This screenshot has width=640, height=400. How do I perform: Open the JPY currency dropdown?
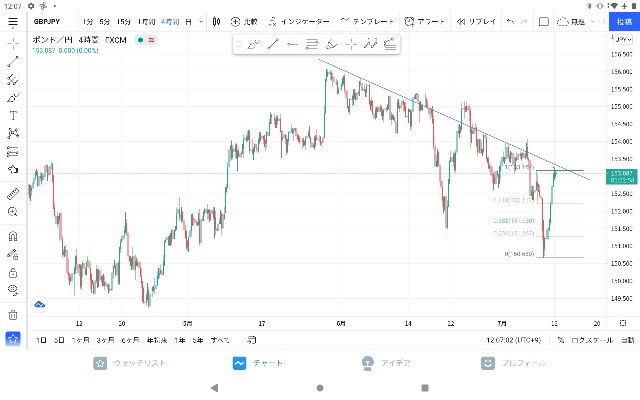click(623, 40)
